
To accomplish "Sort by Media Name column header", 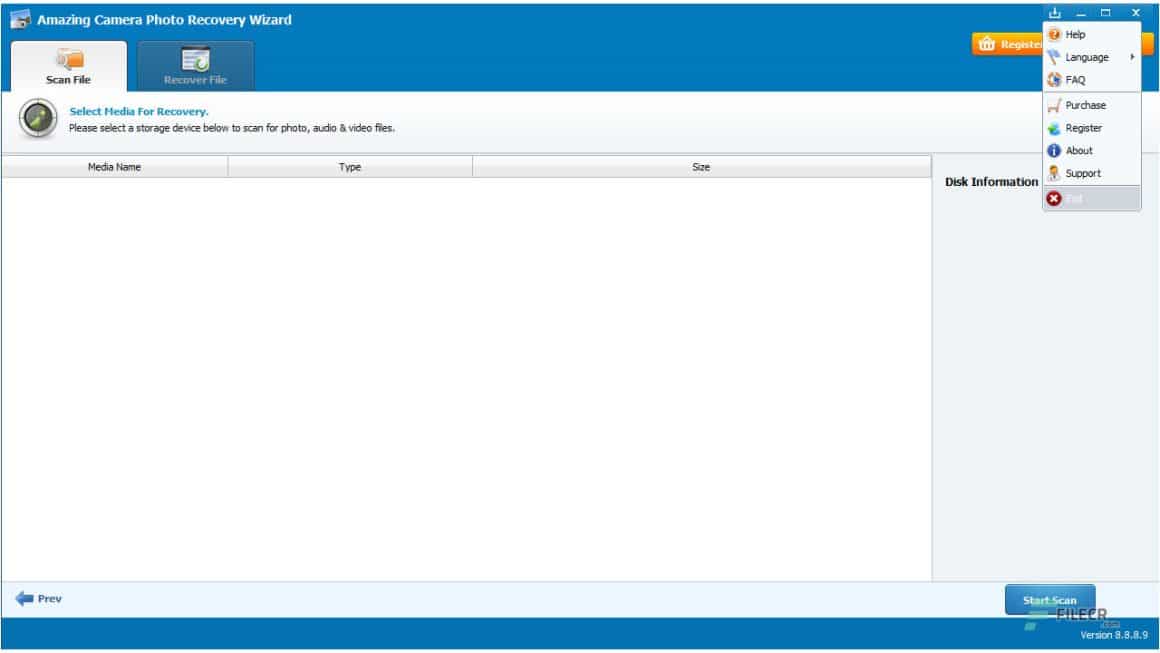I will coord(115,167).
